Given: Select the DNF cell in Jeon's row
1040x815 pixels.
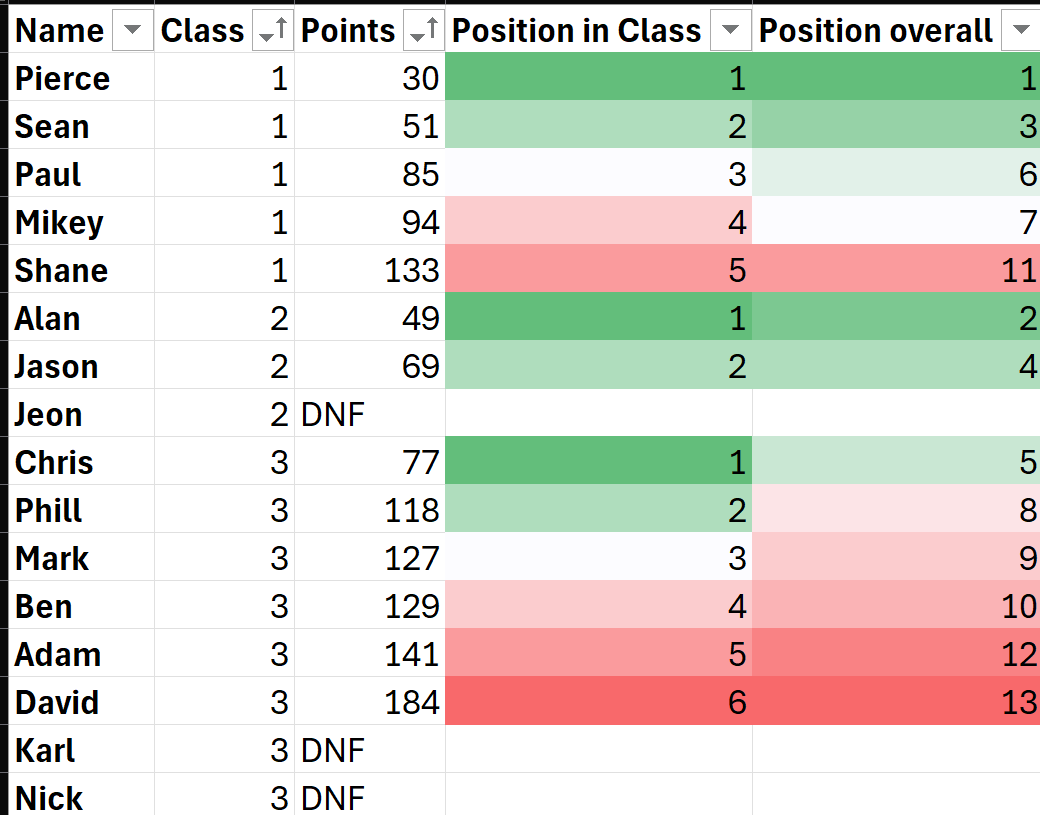Looking at the screenshot, I should click(369, 413).
